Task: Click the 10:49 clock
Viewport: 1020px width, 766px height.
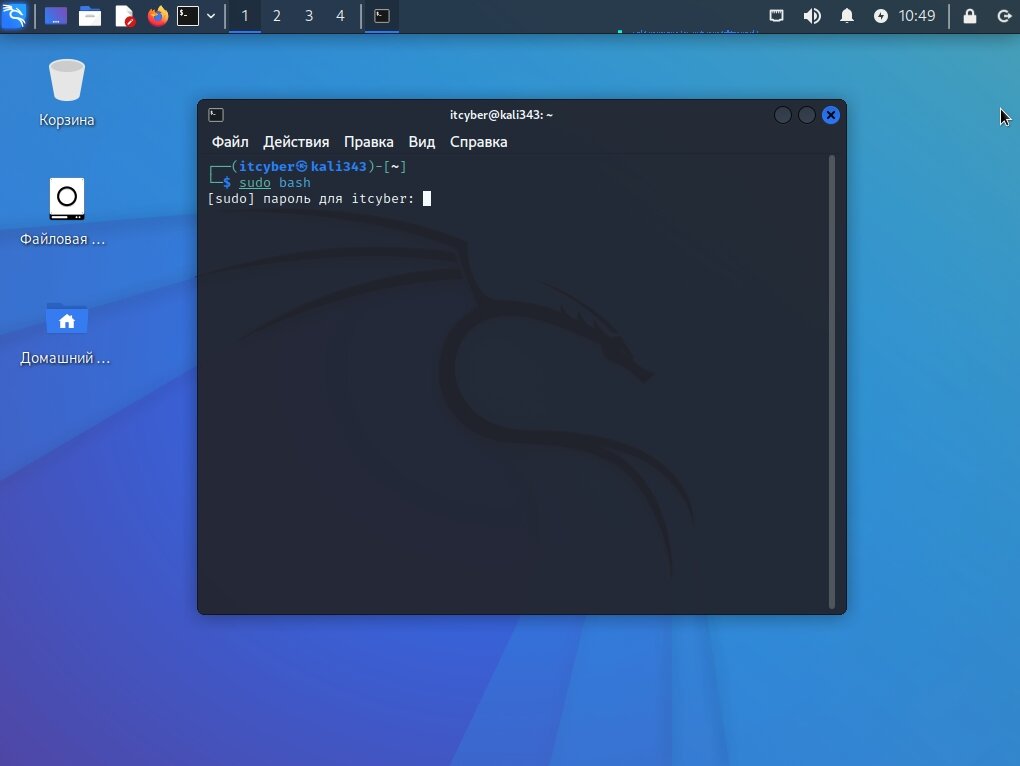Action: tap(917, 16)
